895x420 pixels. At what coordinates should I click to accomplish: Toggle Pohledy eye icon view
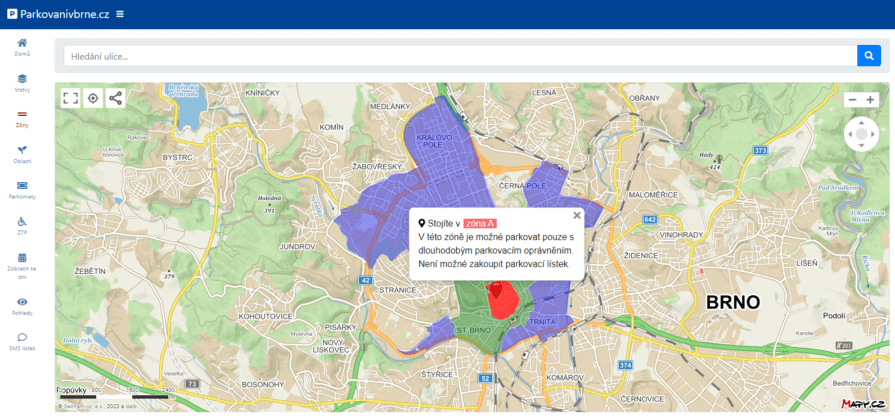[x=22, y=305]
